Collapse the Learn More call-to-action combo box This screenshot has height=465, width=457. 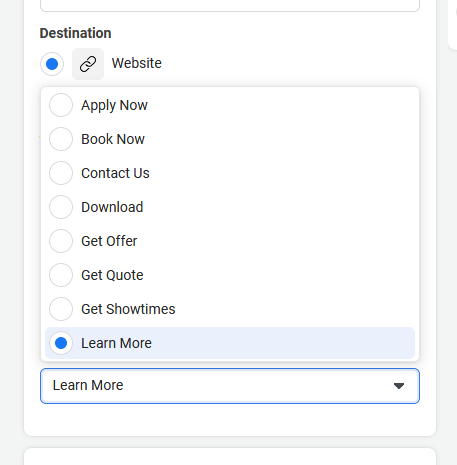pos(230,386)
